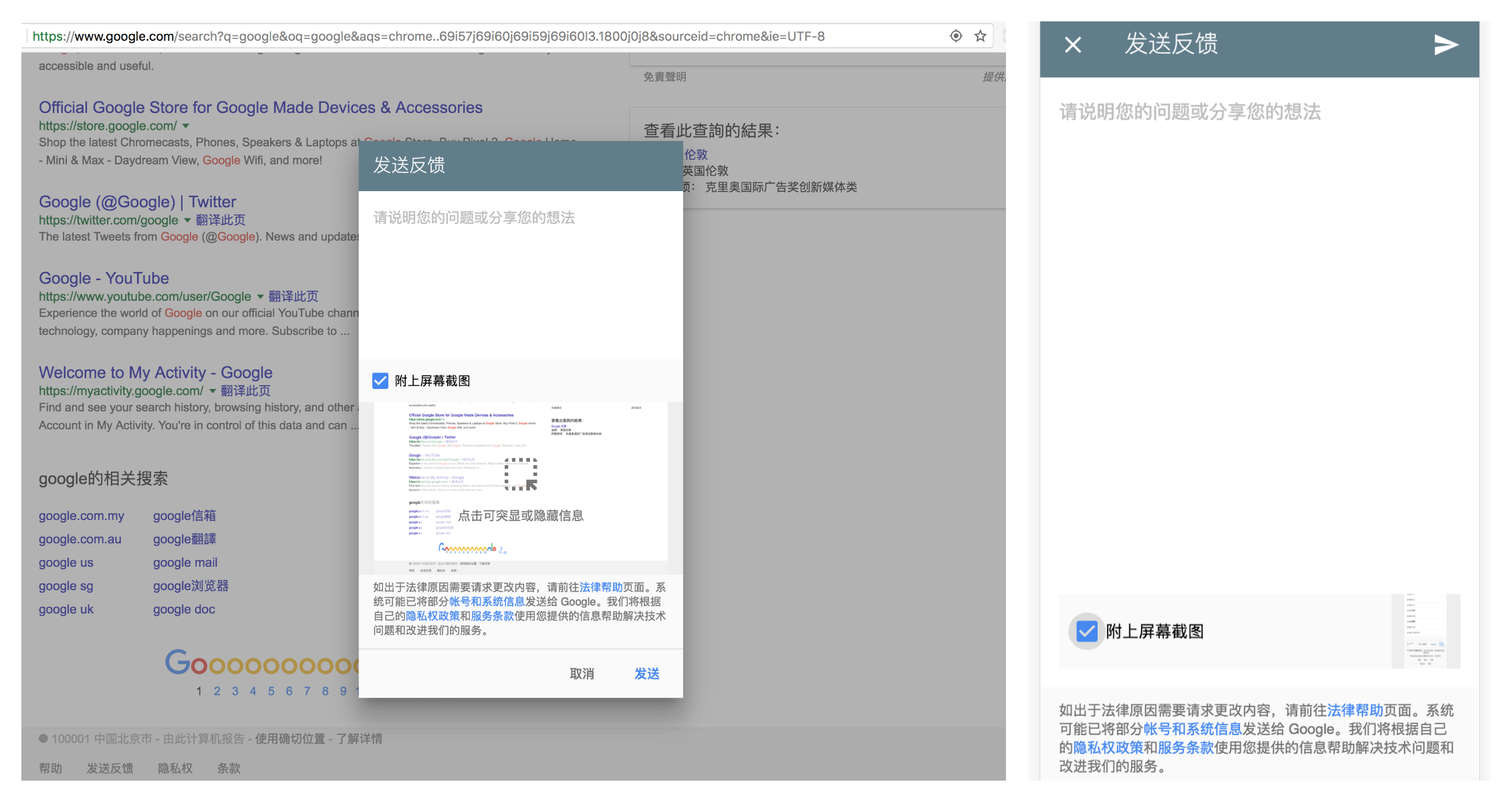Click the 取消 button in the dialog
This screenshot has height=802, width=1512.
click(x=582, y=674)
